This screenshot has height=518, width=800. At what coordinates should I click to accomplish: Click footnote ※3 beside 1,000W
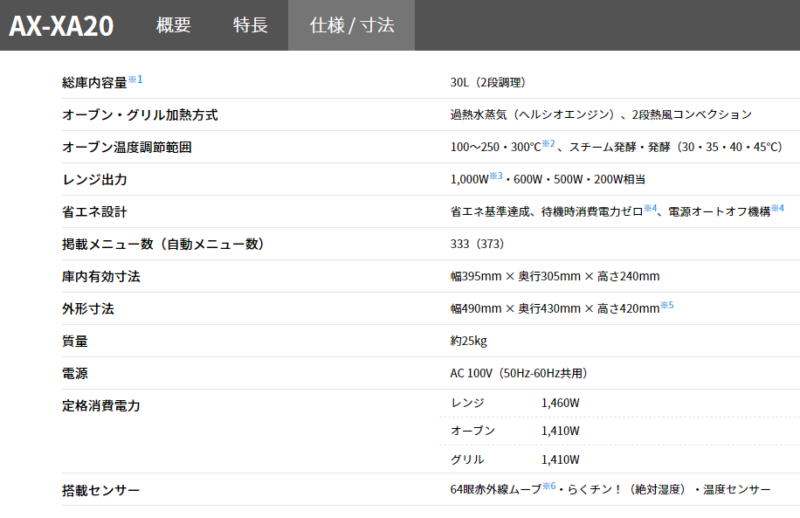click(x=495, y=176)
